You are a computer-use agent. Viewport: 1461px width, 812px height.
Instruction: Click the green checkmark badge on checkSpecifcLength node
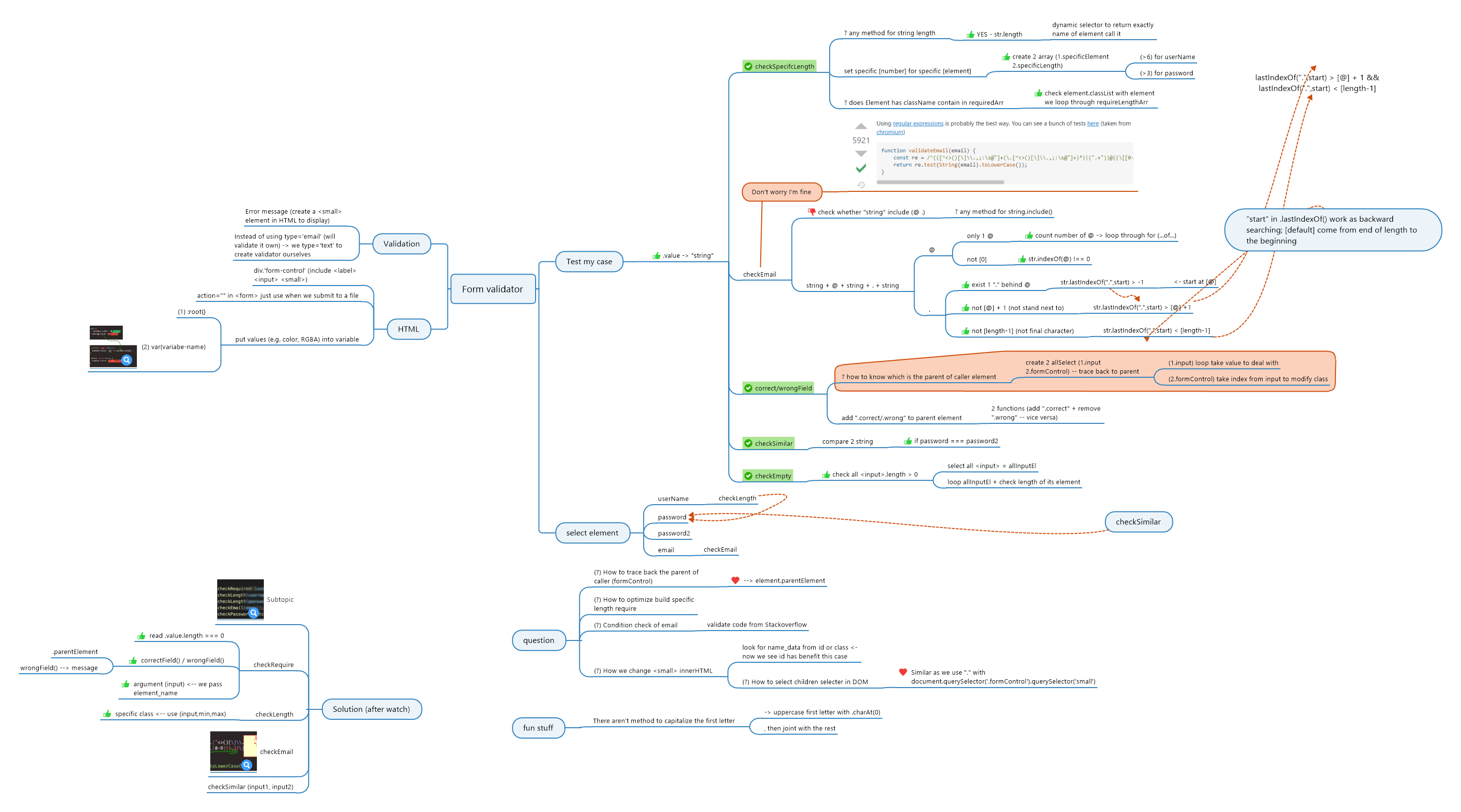[x=749, y=66]
